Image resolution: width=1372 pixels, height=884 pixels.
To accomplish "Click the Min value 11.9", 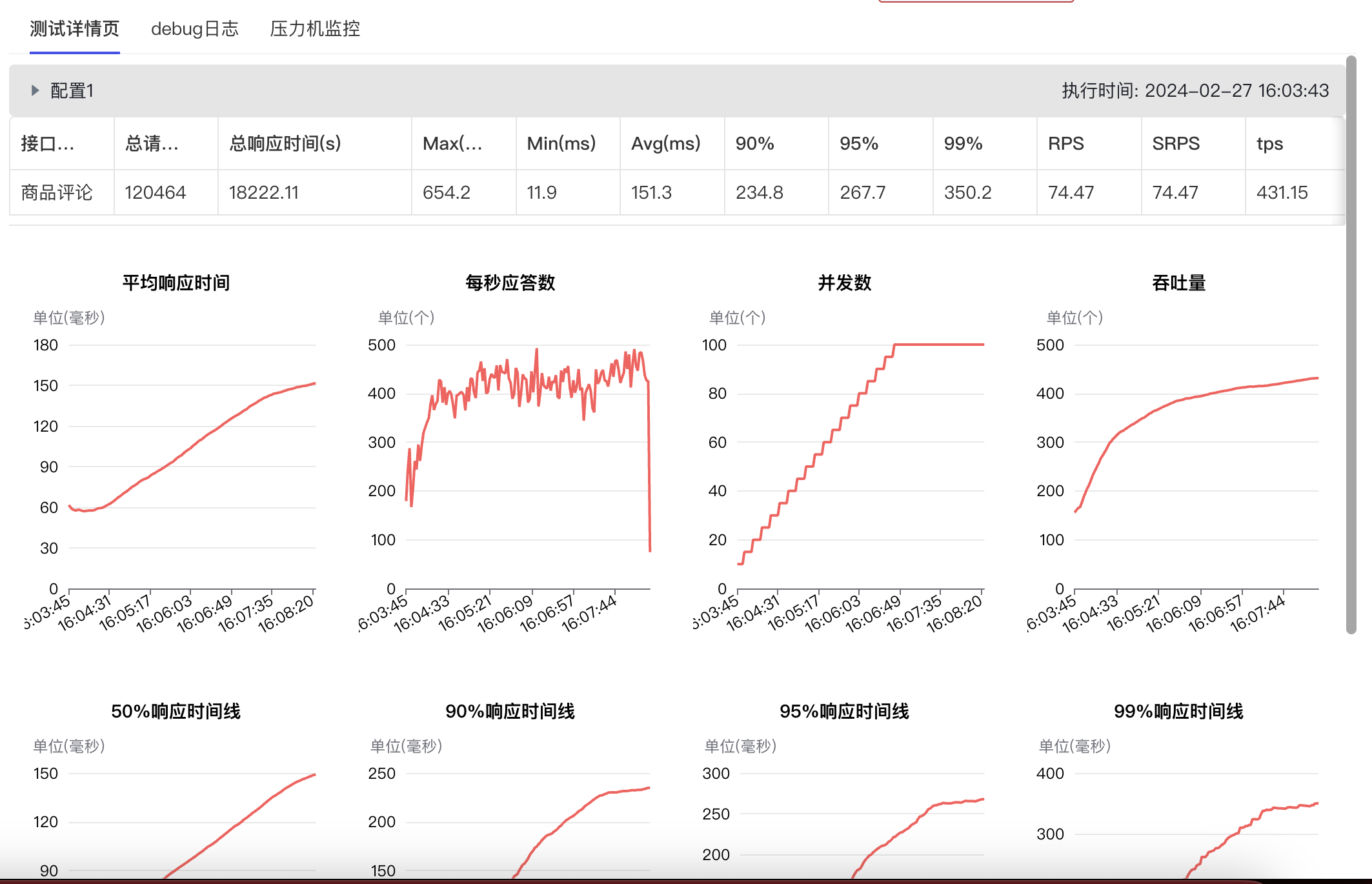I will click(x=541, y=192).
